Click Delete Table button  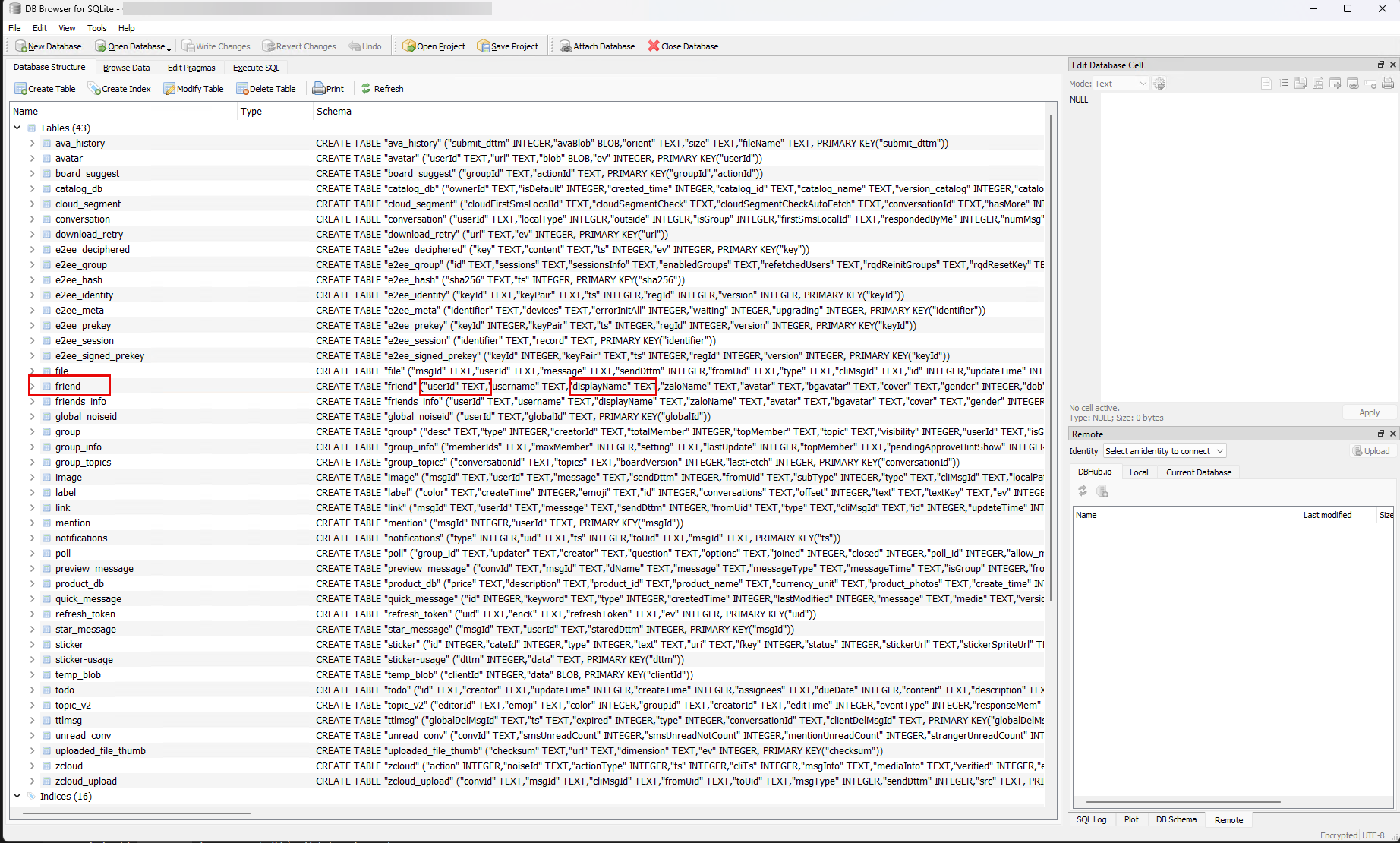266,89
